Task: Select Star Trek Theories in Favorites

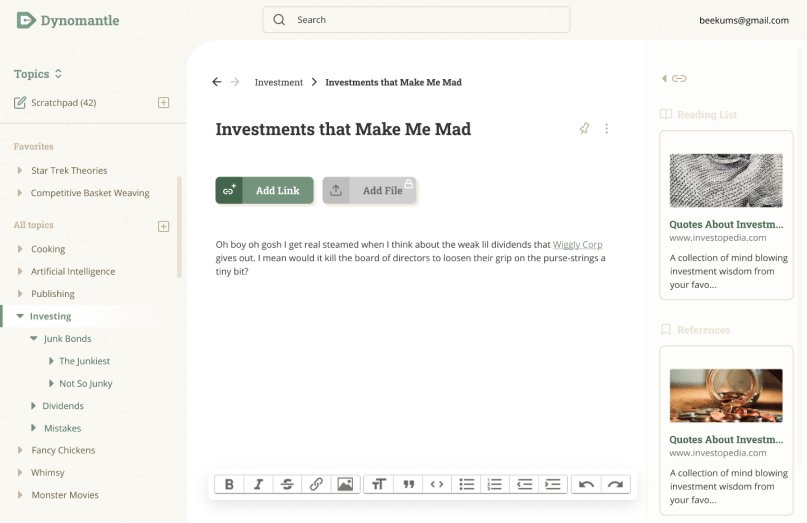Action: click(69, 170)
